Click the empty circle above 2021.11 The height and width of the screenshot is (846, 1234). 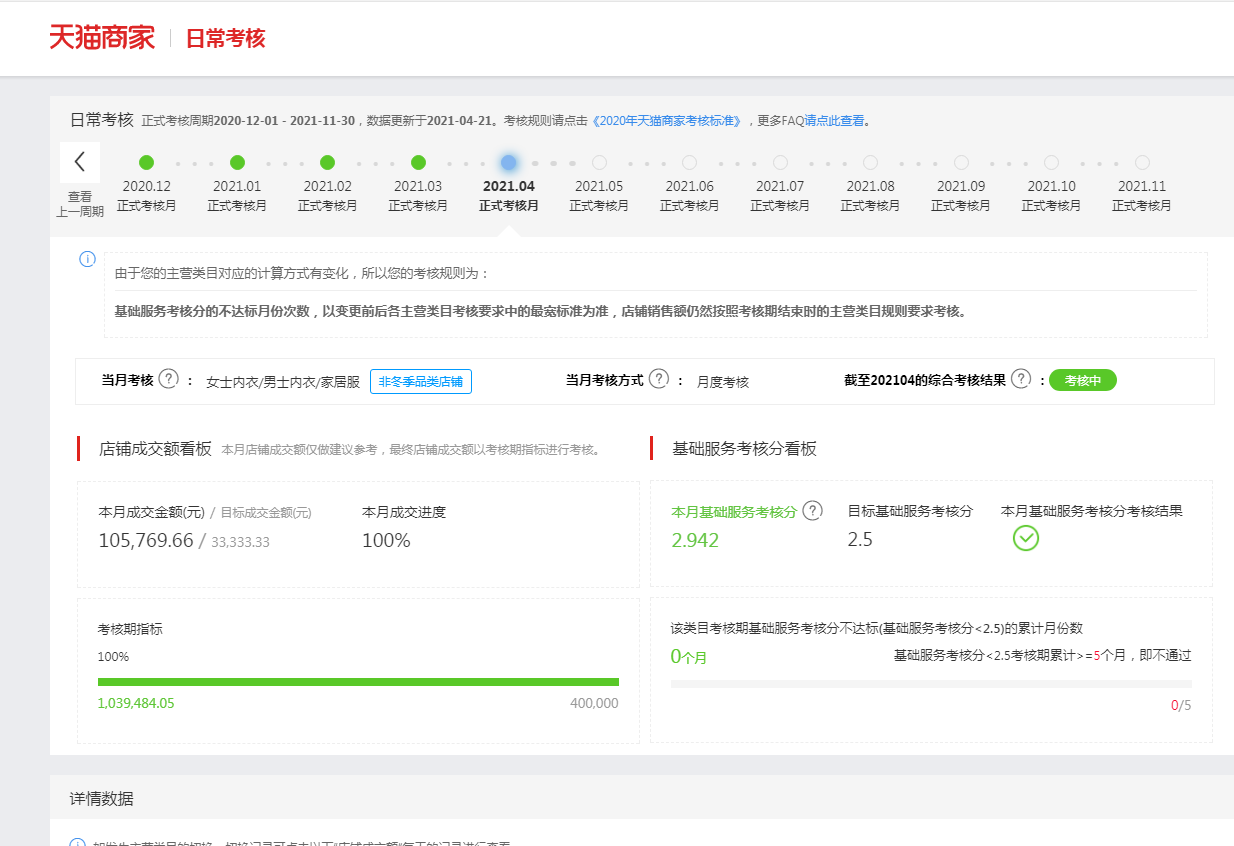1142,162
